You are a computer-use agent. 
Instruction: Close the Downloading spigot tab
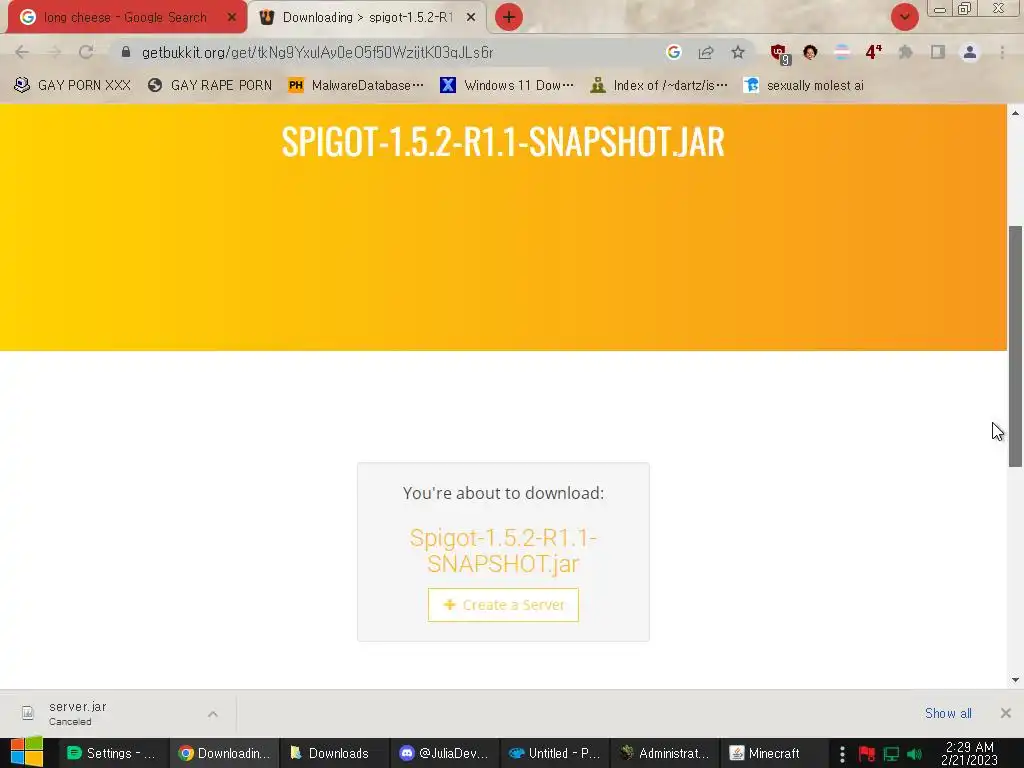(471, 18)
